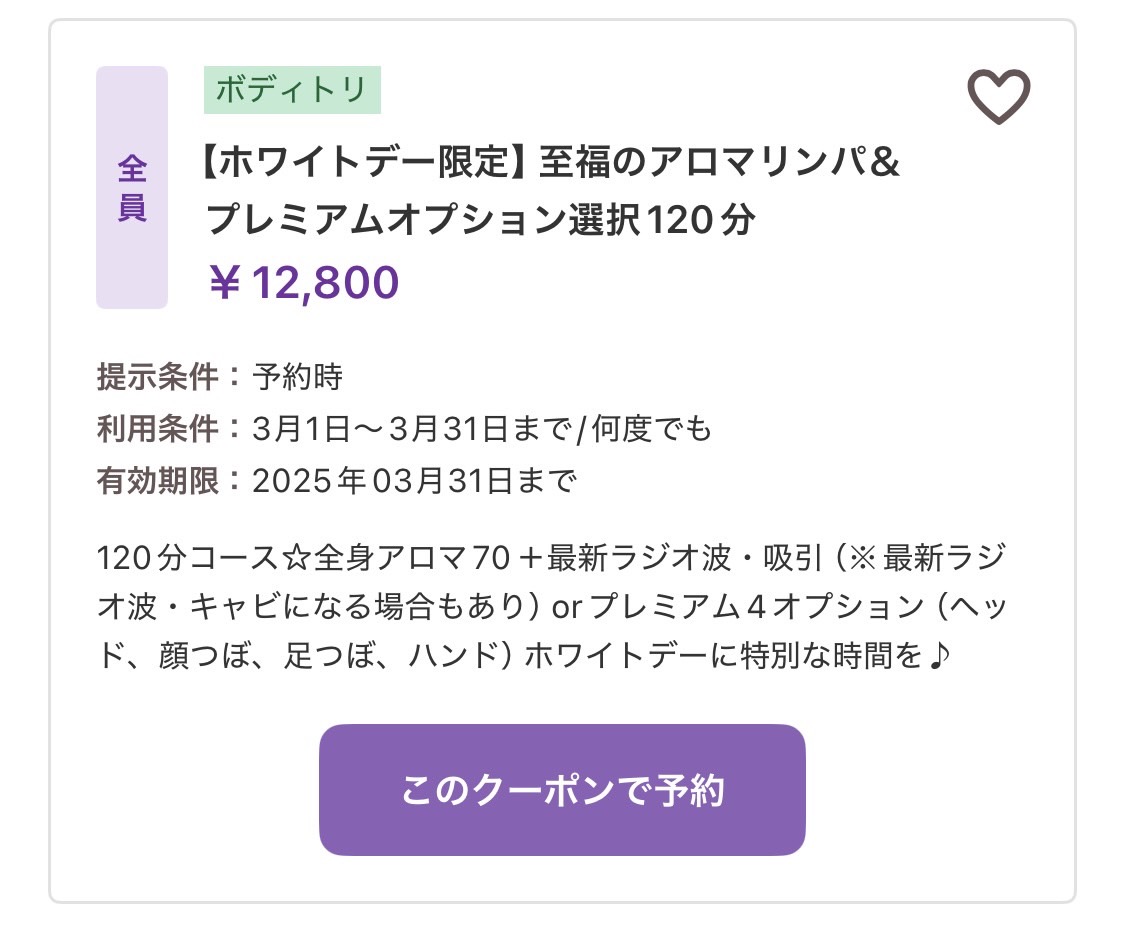Click the 提示条件 label
The width and height of the screenshot is (1125, 928).
157,377
